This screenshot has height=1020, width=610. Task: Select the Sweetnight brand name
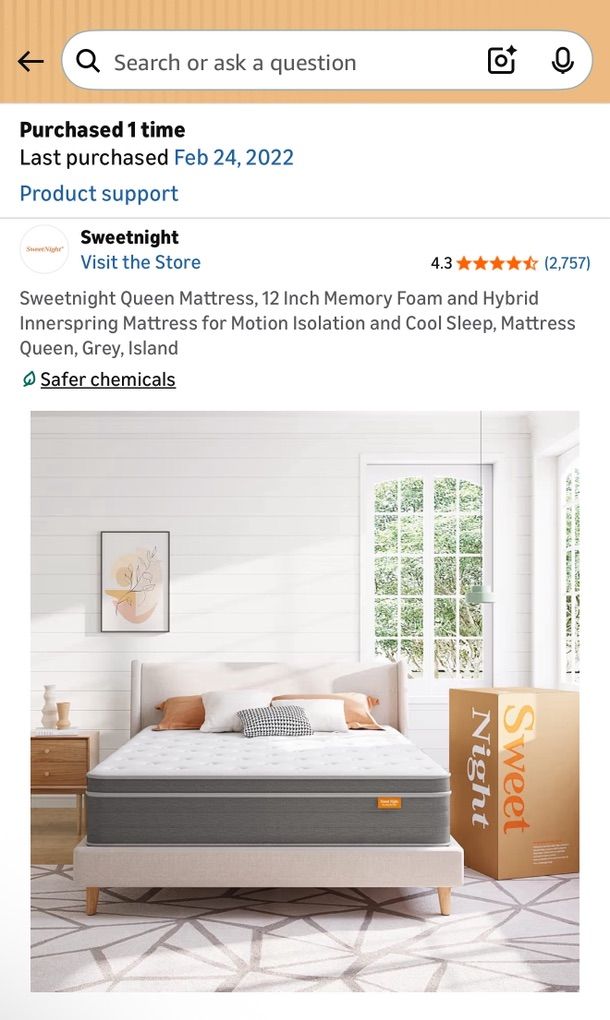click(129, 237)
